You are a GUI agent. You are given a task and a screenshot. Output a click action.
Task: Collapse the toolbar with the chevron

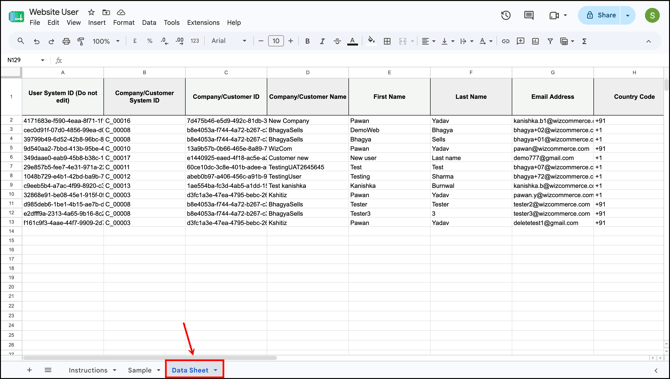[x=649, y=41]
